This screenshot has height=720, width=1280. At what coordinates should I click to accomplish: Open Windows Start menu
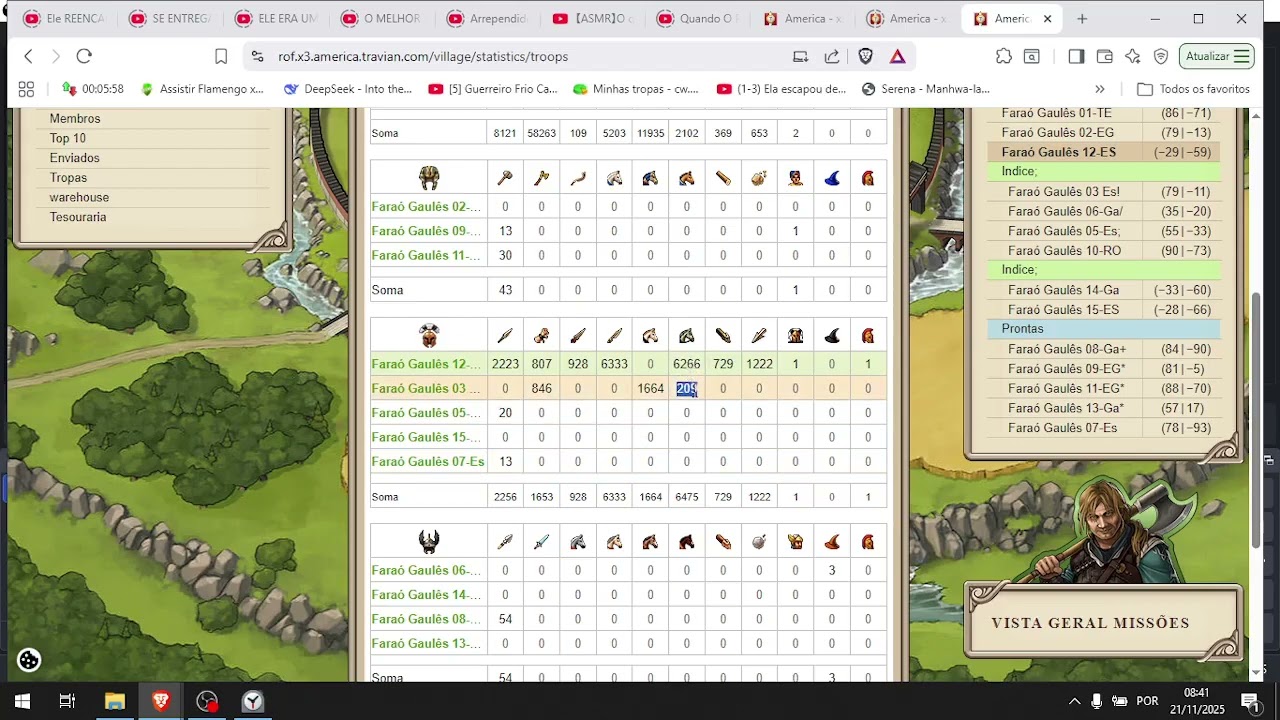coord(22,701)
